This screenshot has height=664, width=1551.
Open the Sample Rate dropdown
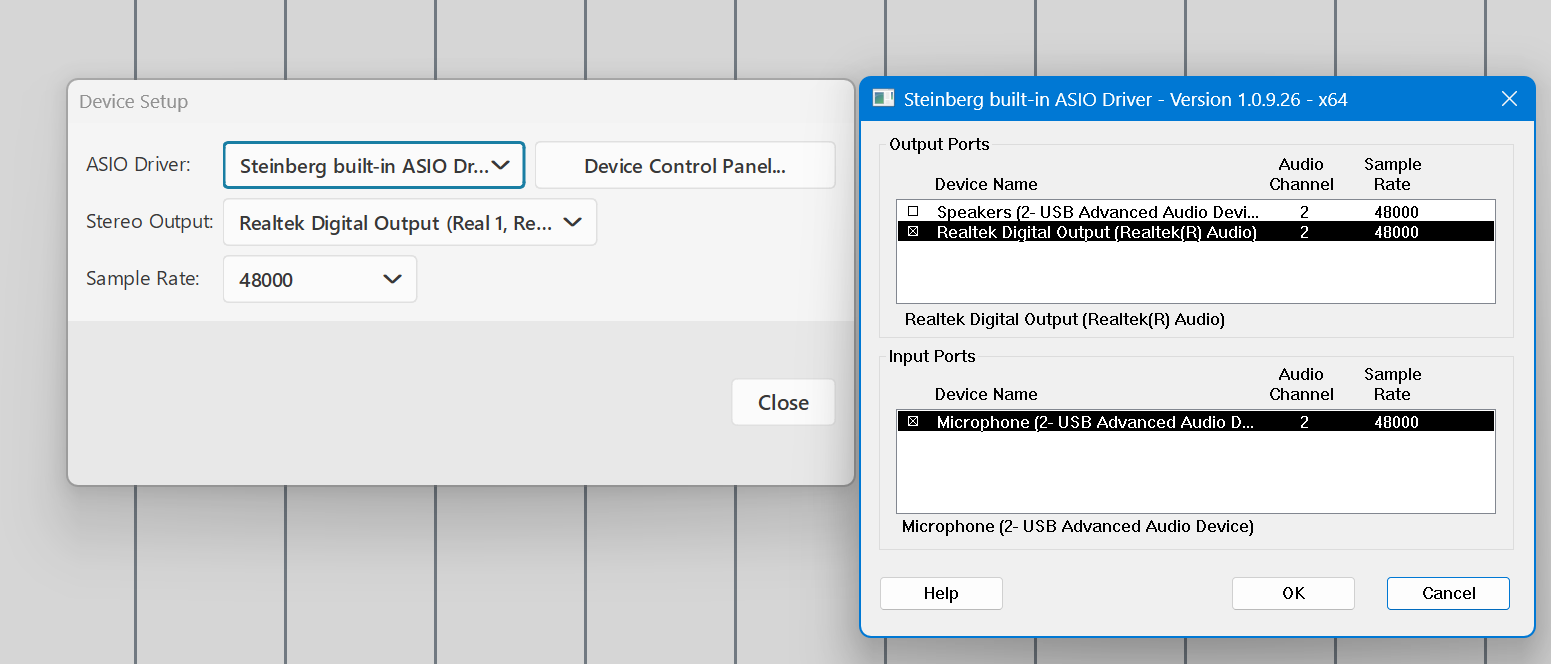click(x=319, y=279)
